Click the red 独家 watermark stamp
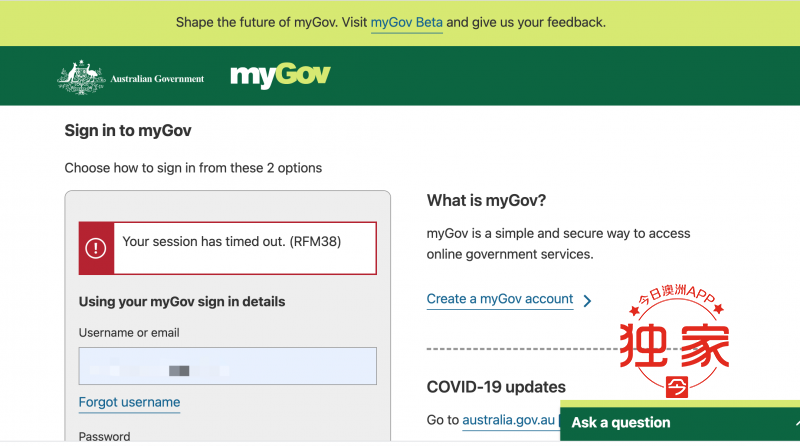 674,341
